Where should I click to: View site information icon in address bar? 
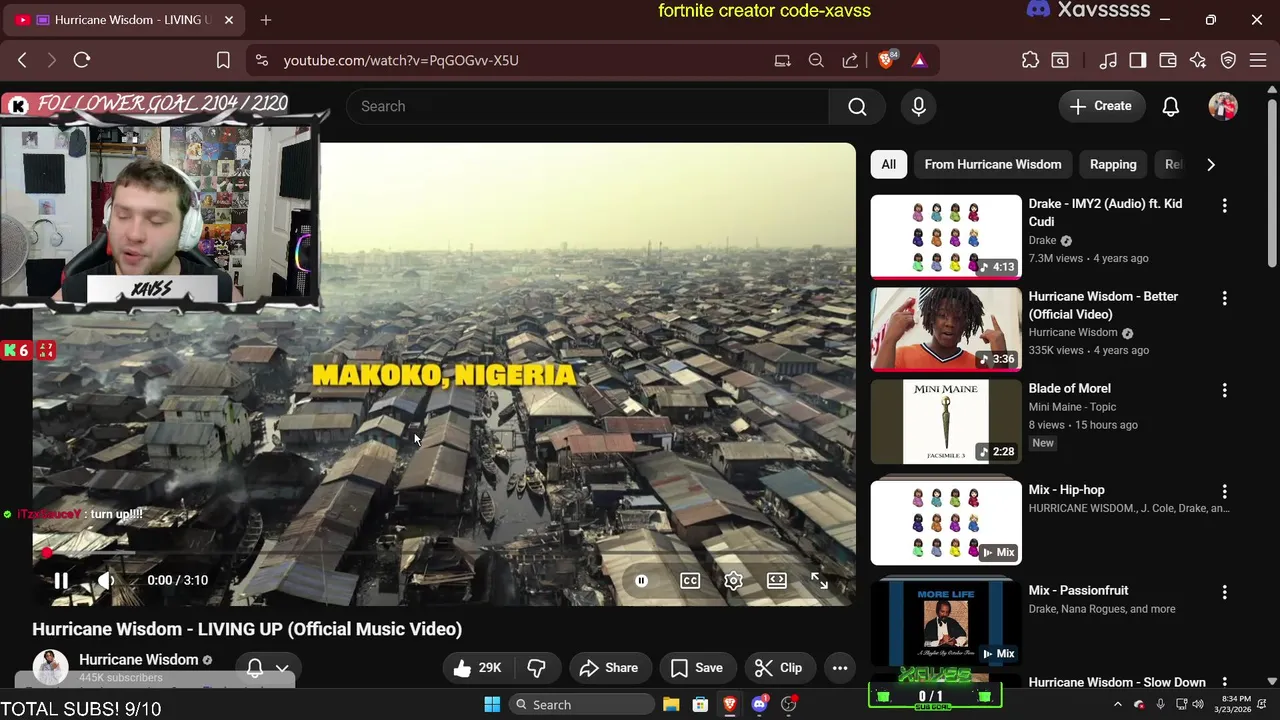pos(262,60)
